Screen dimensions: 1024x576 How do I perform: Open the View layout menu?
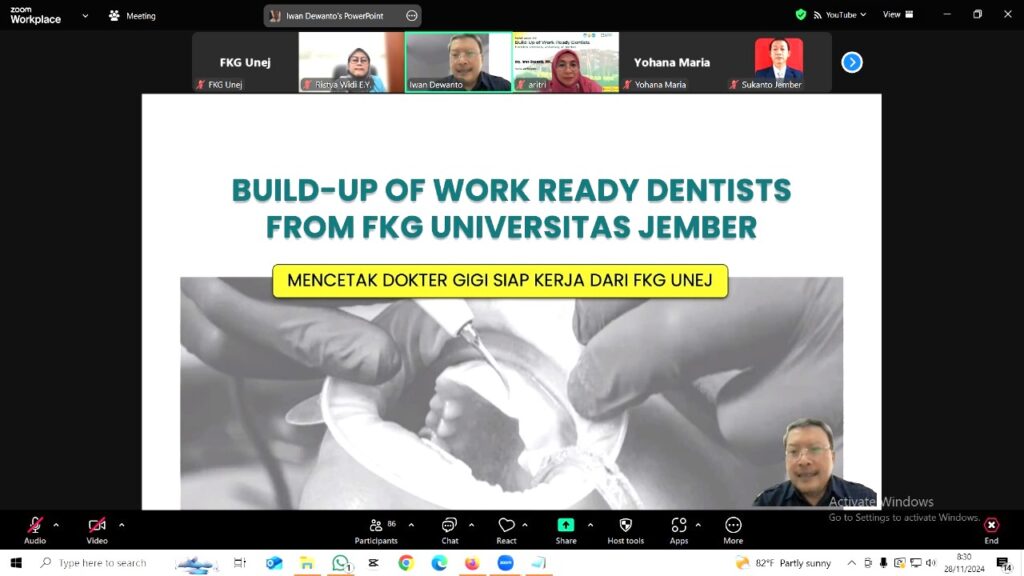point(898,14)
